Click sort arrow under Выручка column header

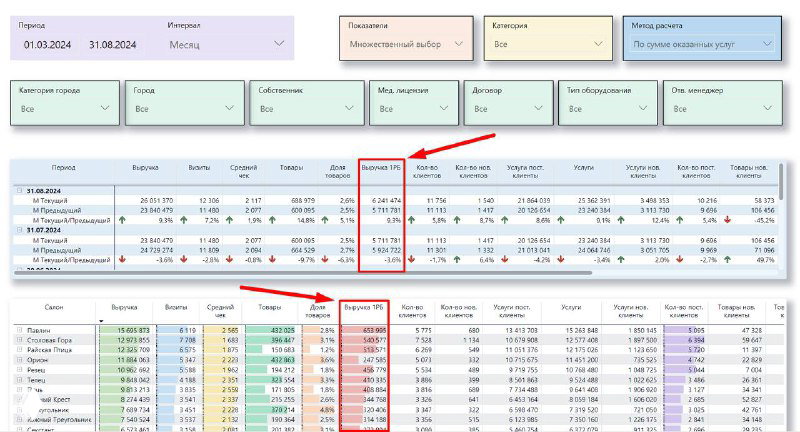tap(101, 321)
